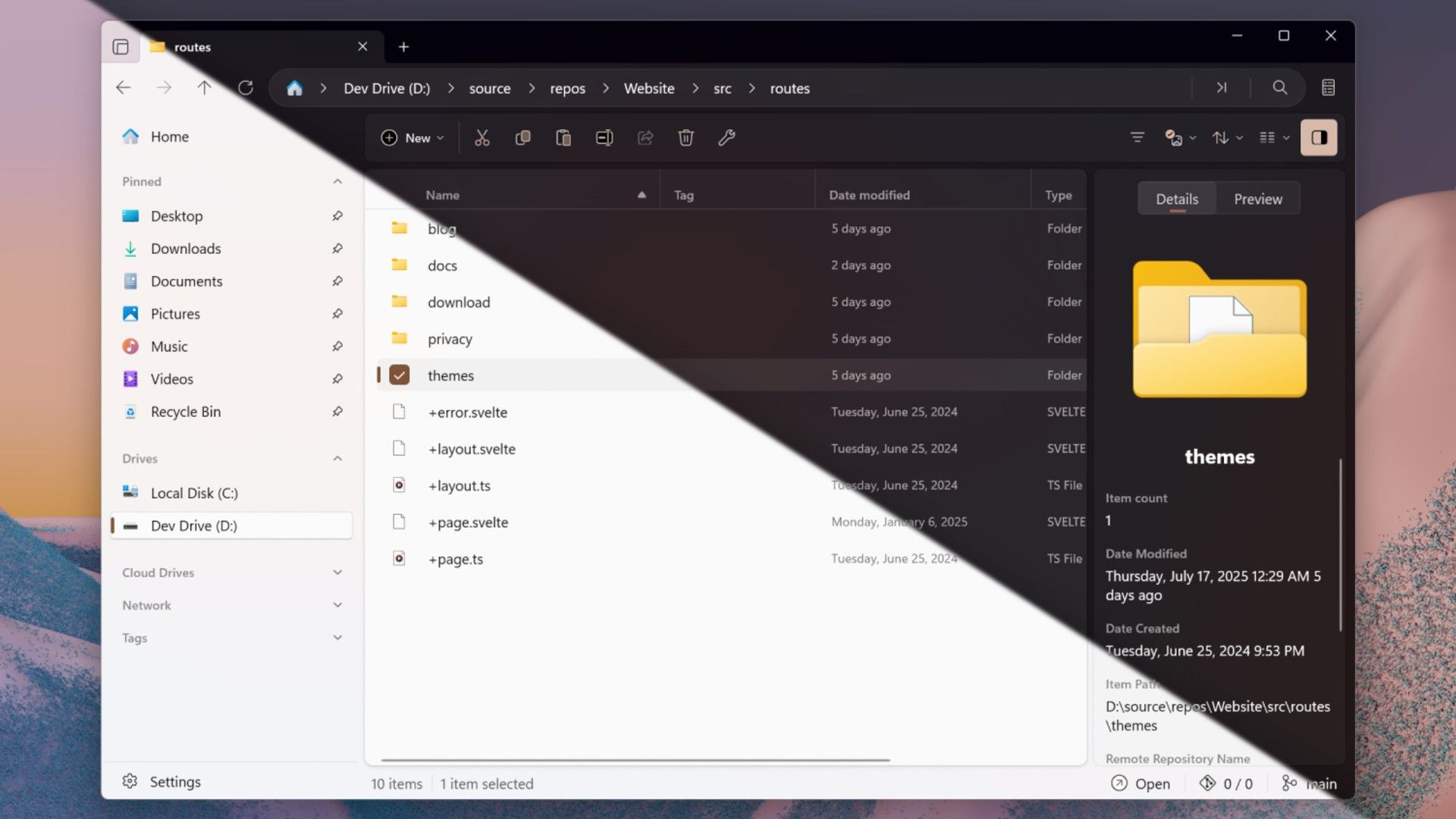The width and height of the screenshot is (1456, 819).
Task: Unpin Downloads using its pin icon
Action: click(337, 249)
